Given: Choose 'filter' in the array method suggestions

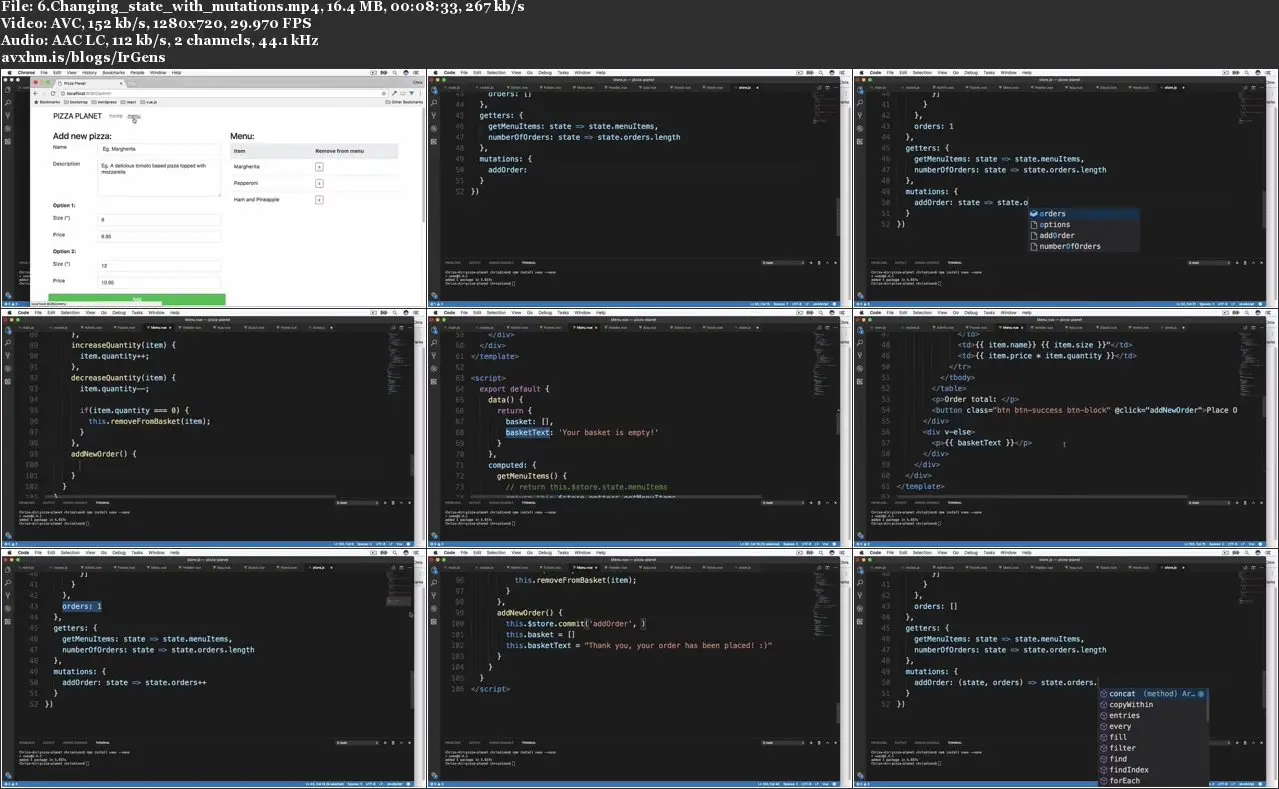Looking at the screenshot, I should pos(1151,748).
